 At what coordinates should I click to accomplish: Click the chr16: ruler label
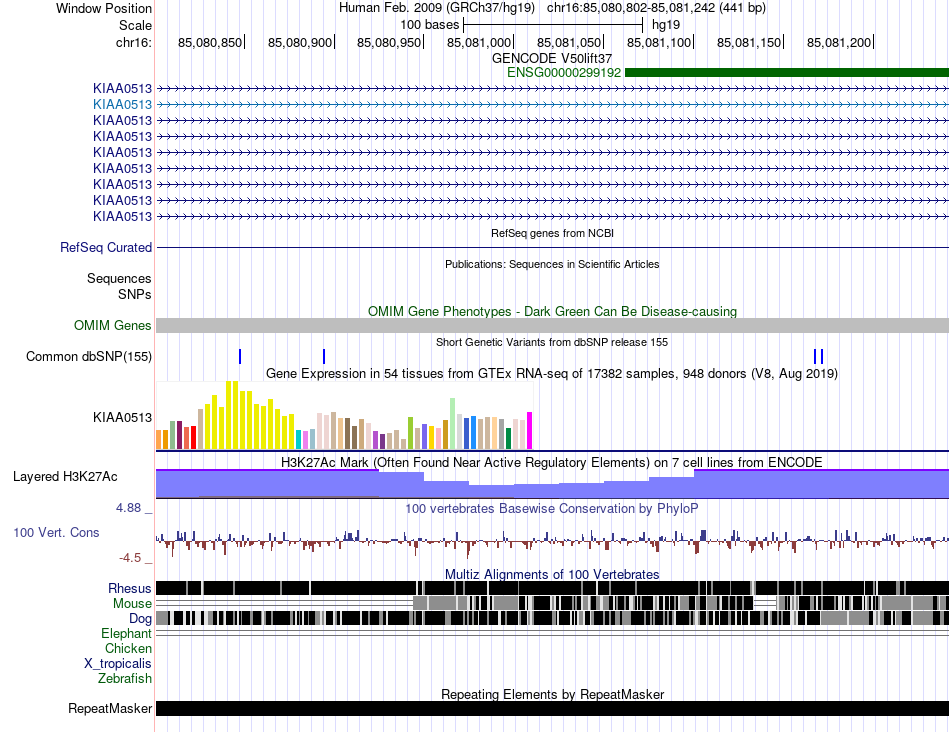(133, 42)
